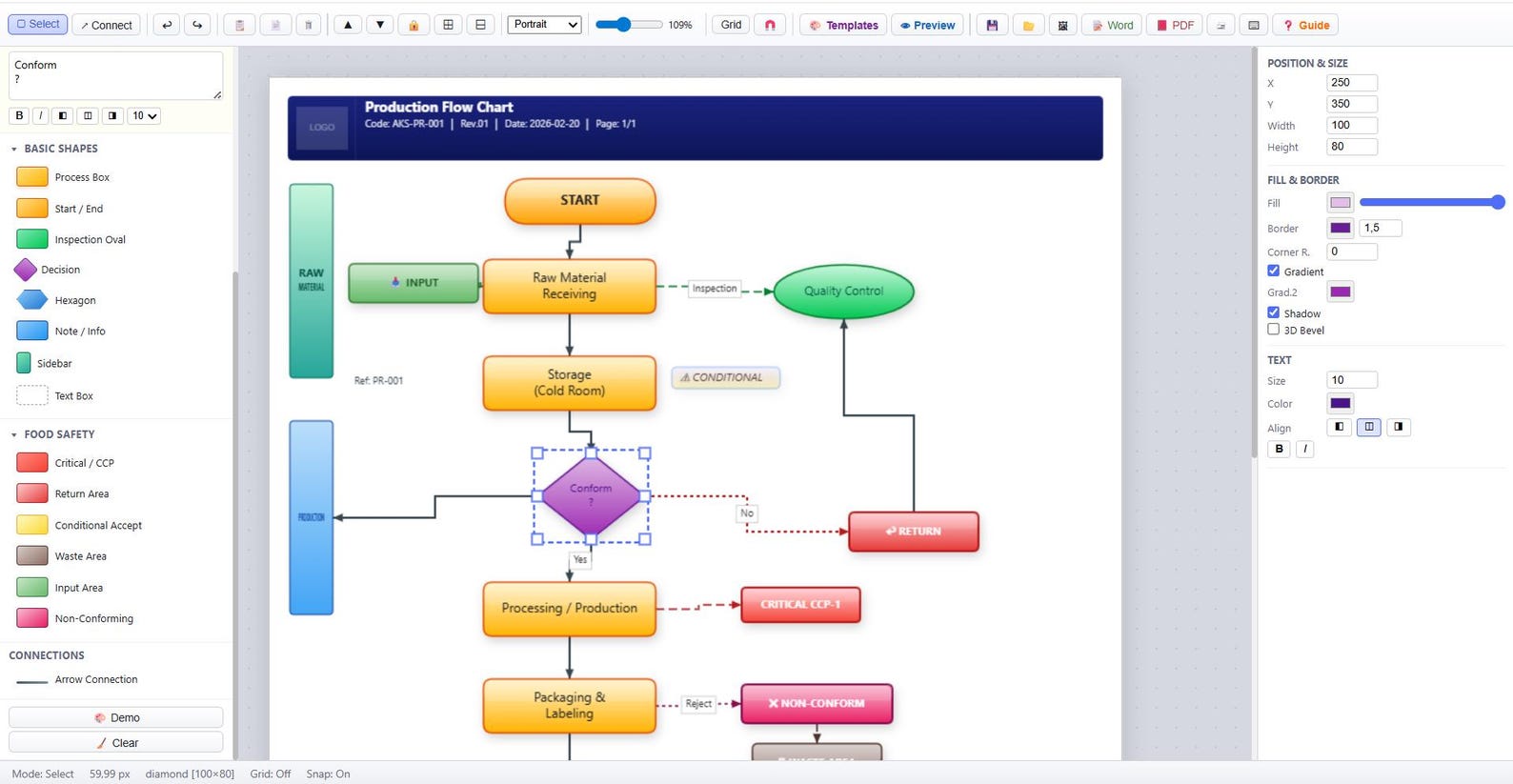Click the clipboard paste icon in toolbar
This screenshot has width=1513, height=784.
click(x=239, y=25)
